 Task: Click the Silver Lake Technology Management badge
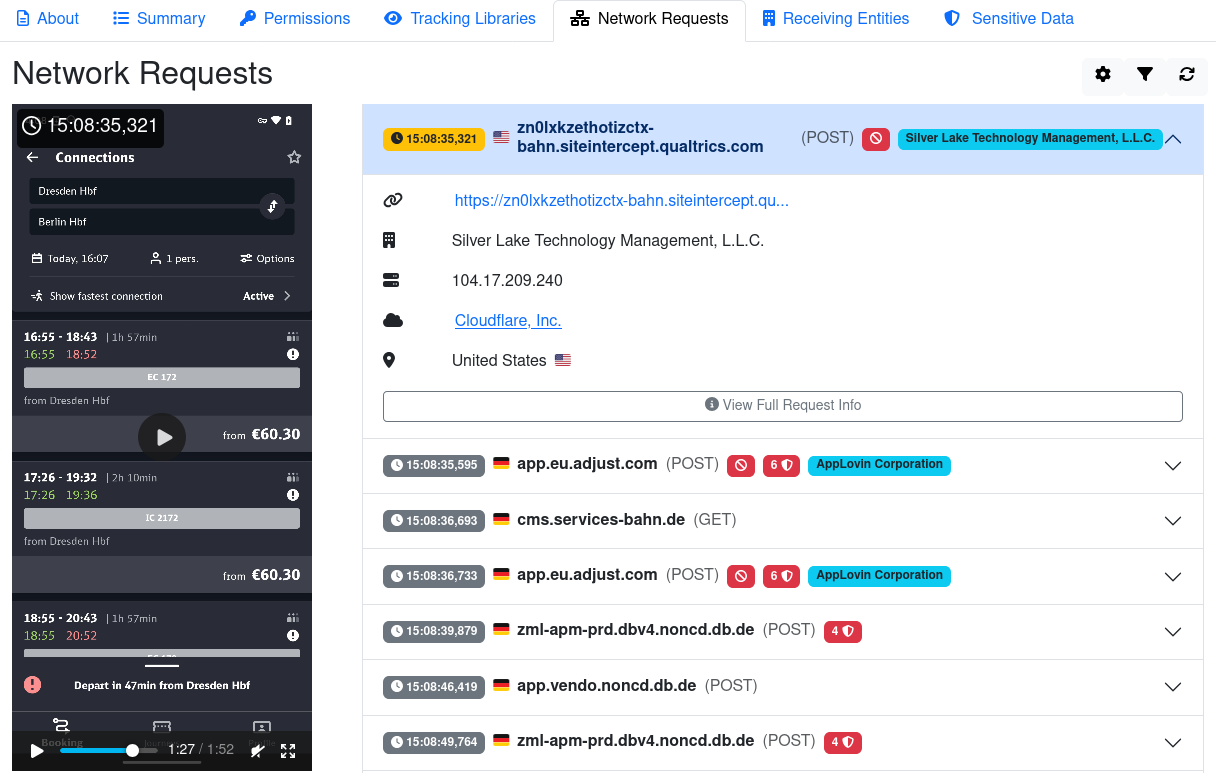[x=1029, y=139]
